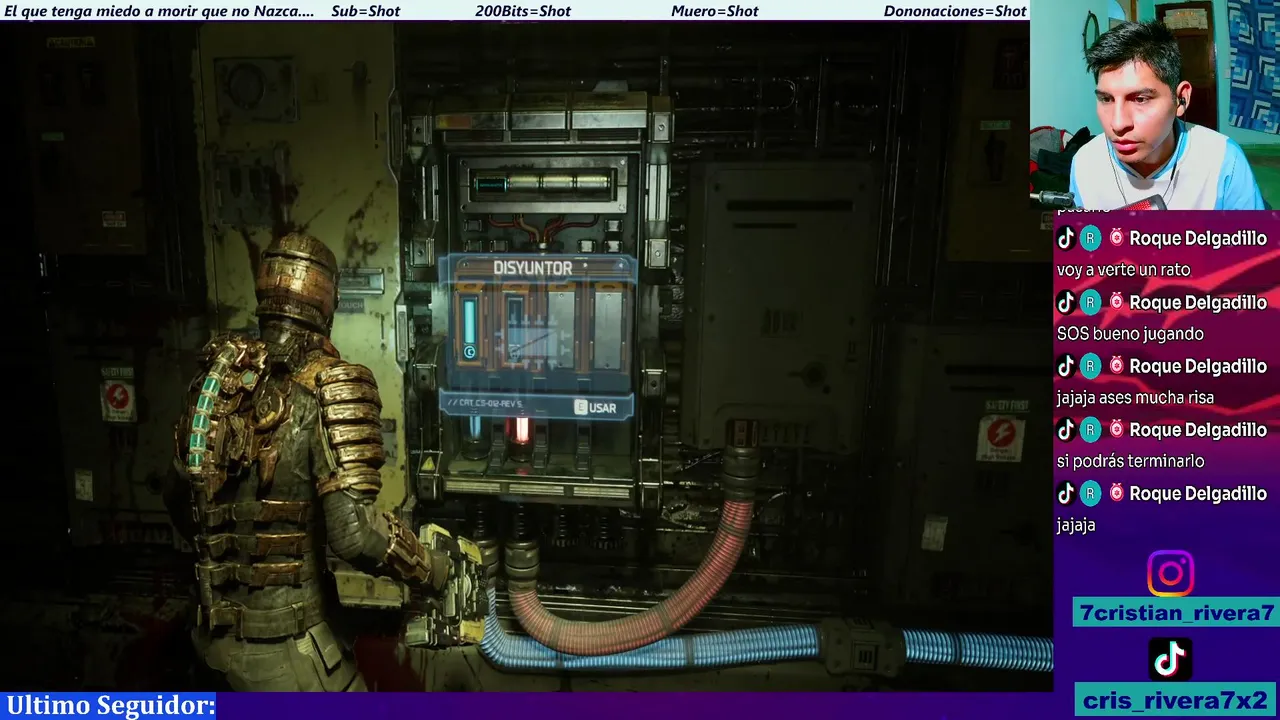Click the large TikTok logo above cris_rivera7x2
1280x720 pixels.
[x=1170, y=658]
